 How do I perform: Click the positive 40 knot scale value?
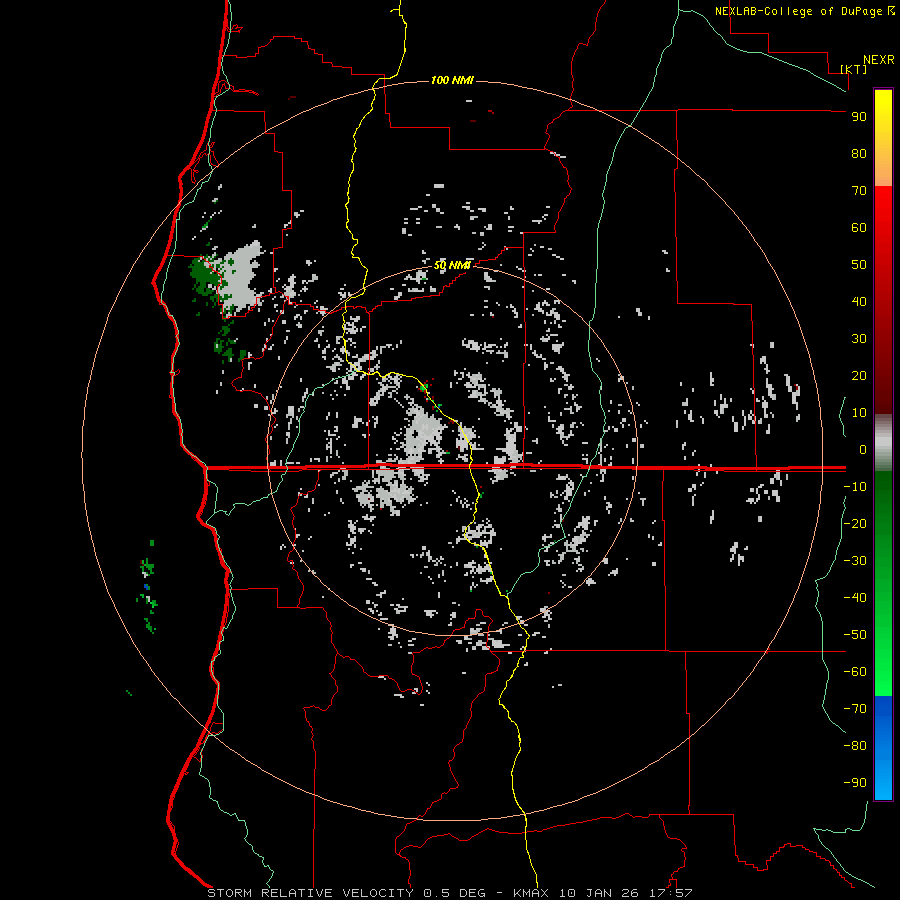click(x=859, y=301)
